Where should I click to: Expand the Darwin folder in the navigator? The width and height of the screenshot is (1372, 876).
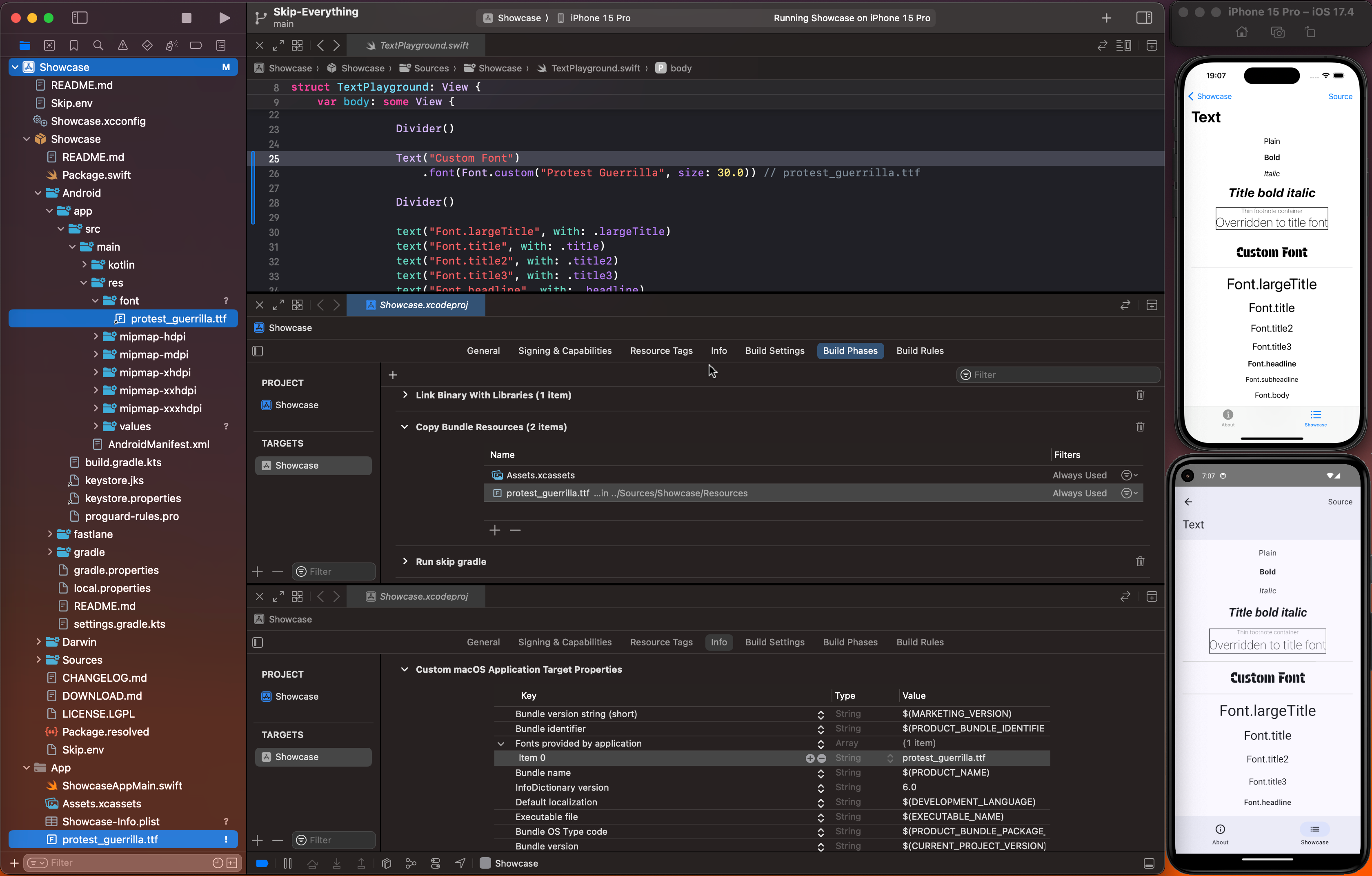point(38,642)
